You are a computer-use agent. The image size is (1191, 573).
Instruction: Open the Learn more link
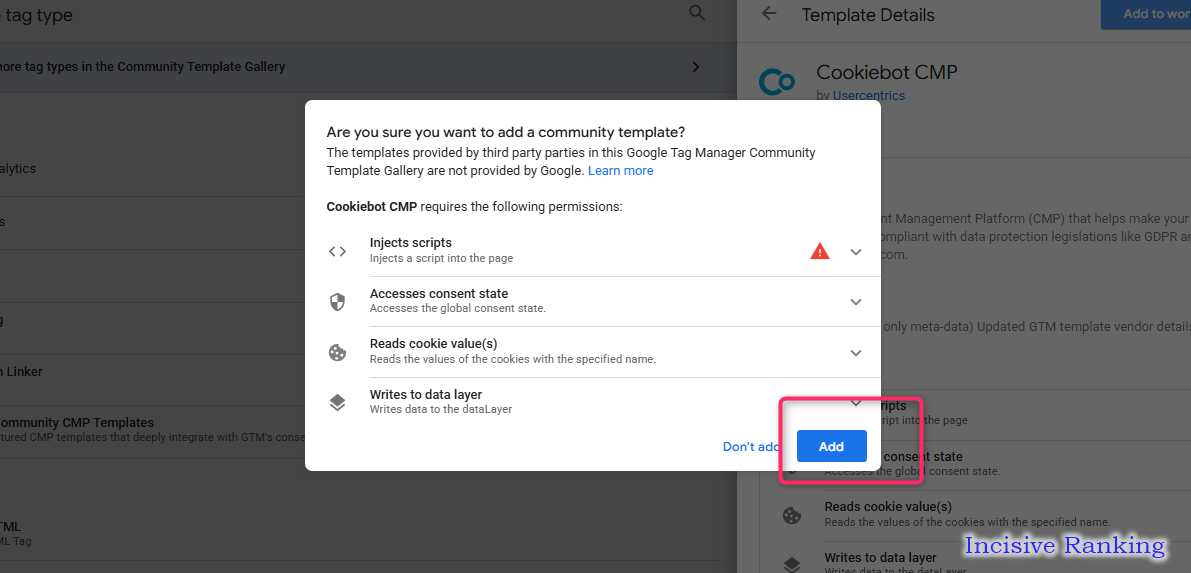point(621,170)
